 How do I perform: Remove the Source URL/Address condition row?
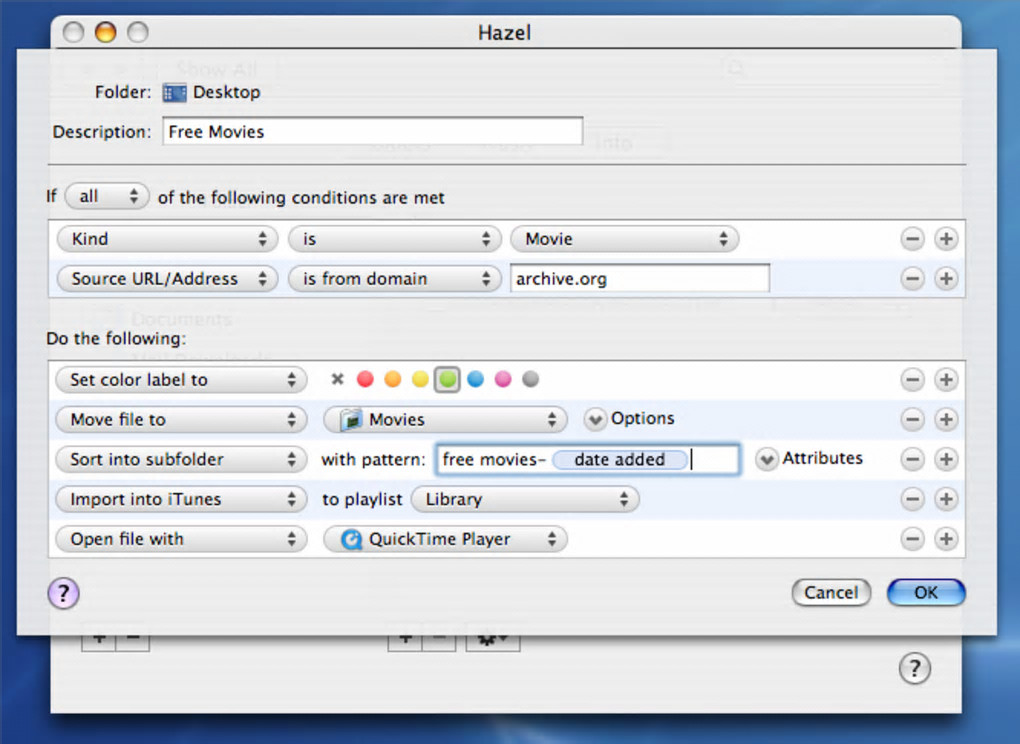[x=912, y=278]
